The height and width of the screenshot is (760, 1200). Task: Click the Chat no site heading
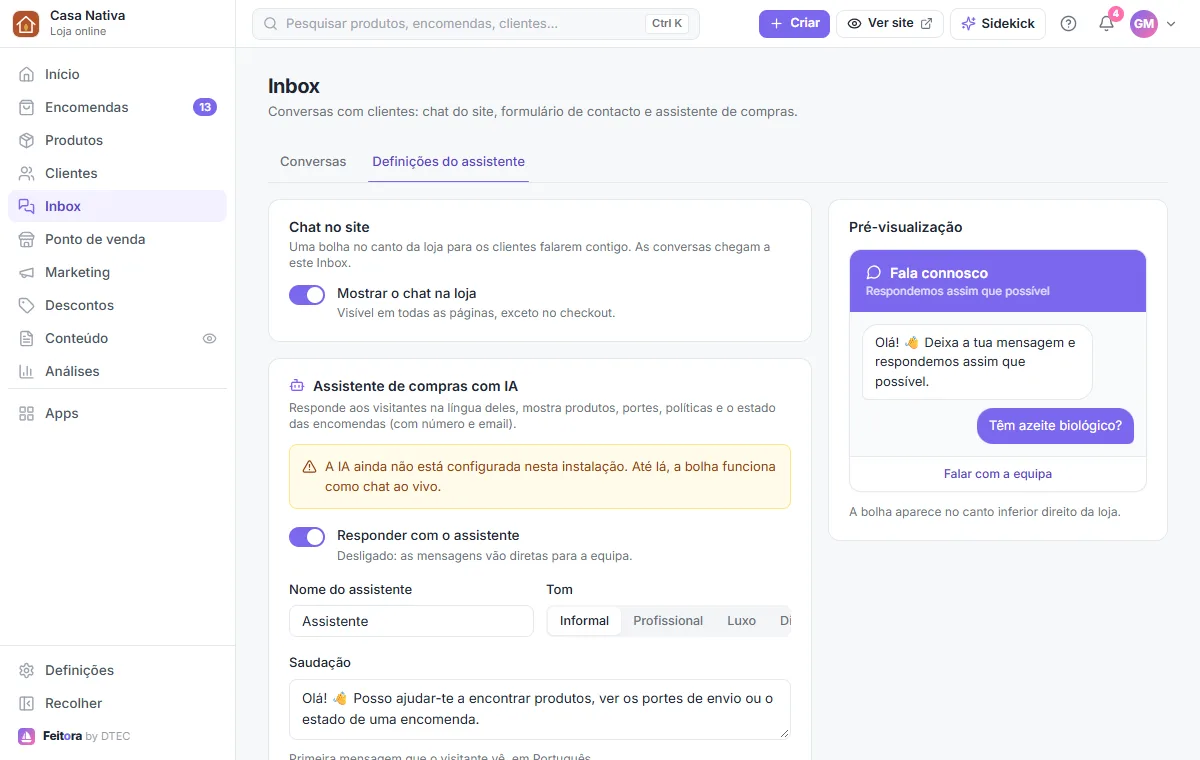329,227
